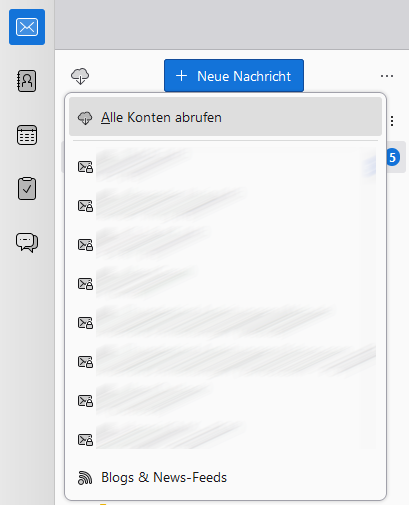Fetch mail for third account entry
This screenshot has width=409, height=505.
click(x=225, y=245)
